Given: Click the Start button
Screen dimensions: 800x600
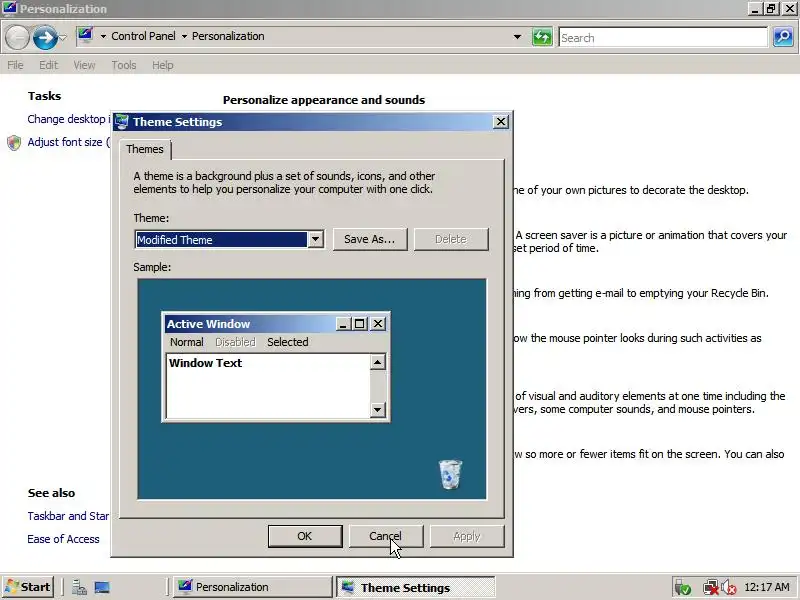Looking at the screenshot, I should (x=28, y=587).
